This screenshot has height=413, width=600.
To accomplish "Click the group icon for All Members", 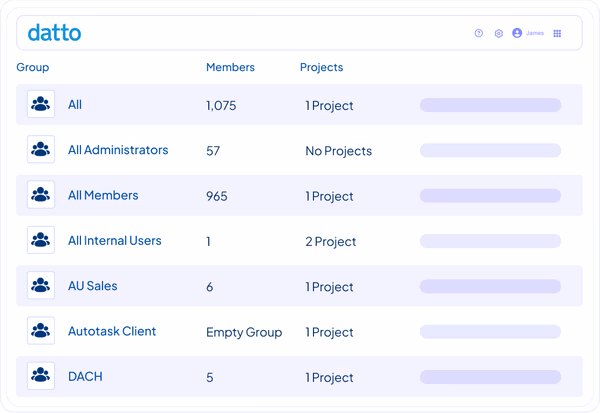I will coord(41,194).
